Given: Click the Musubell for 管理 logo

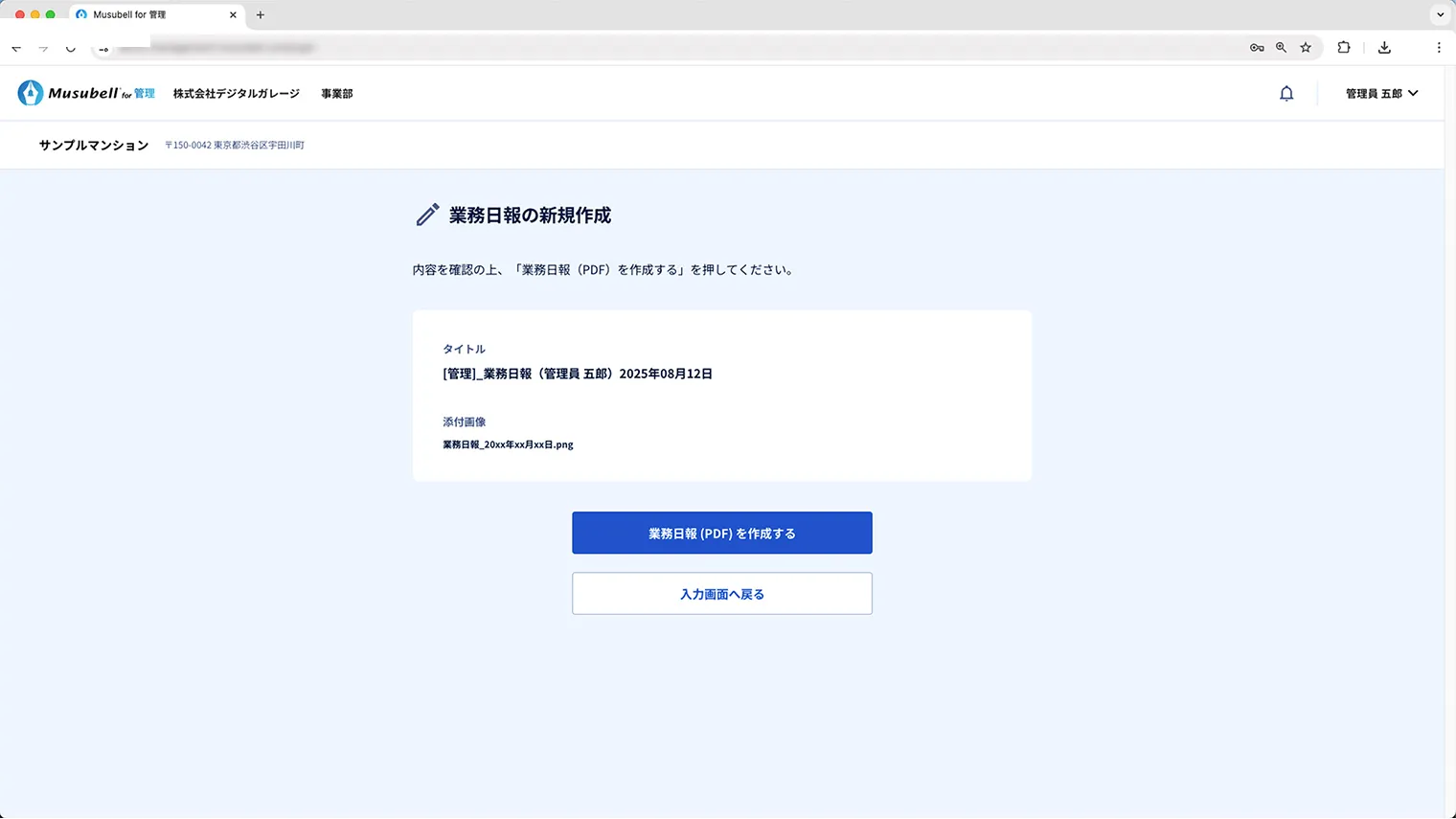Looking at the screenshot, I should [x=86, y=93].
